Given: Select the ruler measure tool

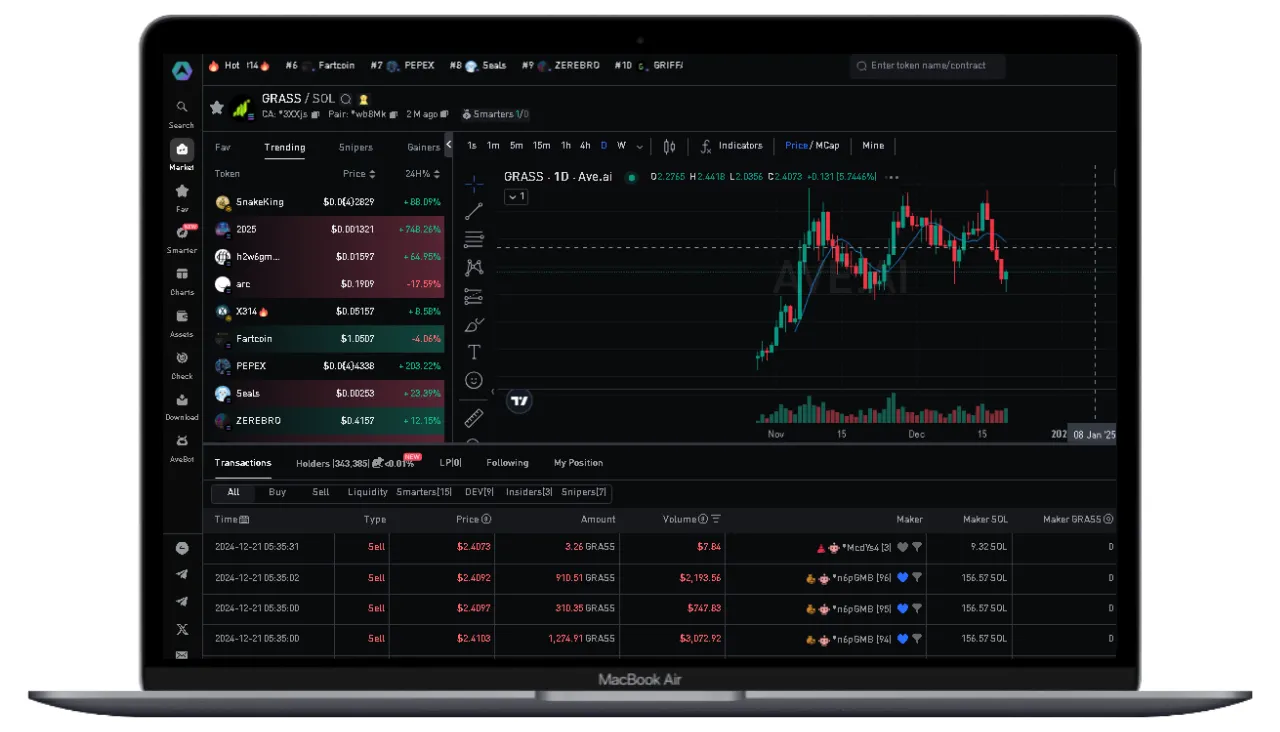Looking at the screenshot, I should [474, 417].
